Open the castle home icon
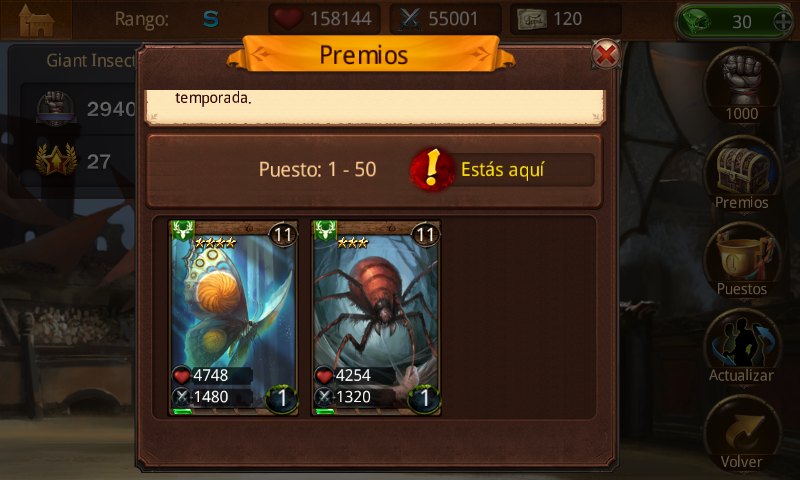The width and height of the screenshot is (800, 480). click(x=36, y=20)
